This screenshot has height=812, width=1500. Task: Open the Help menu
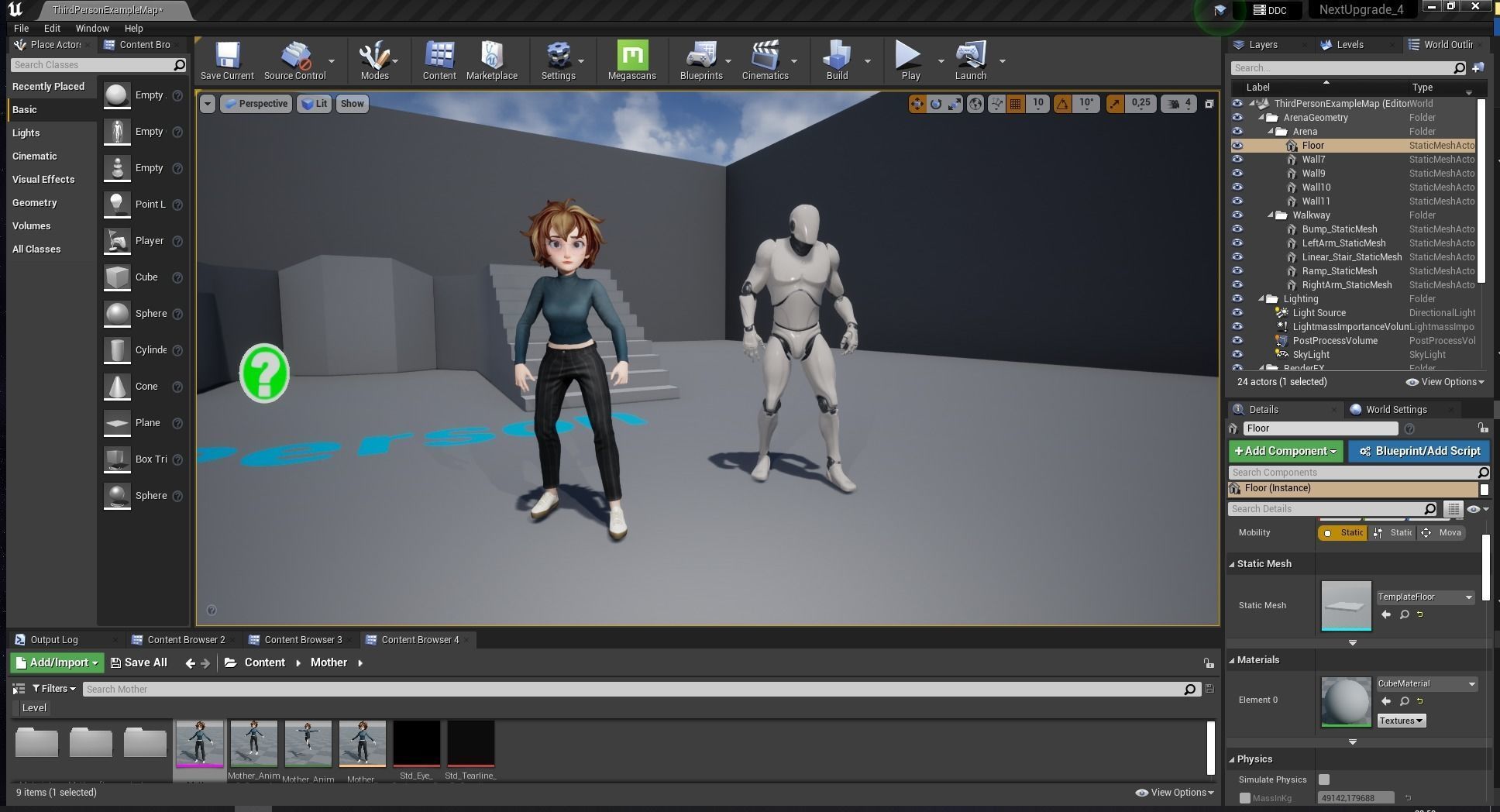[x=133, y=28]
